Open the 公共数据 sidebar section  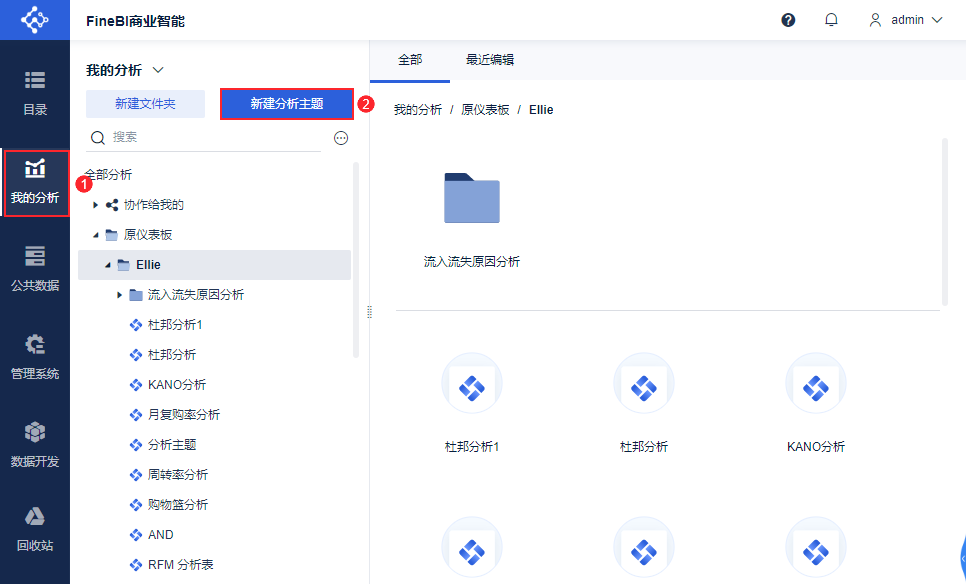pos(34,269)
